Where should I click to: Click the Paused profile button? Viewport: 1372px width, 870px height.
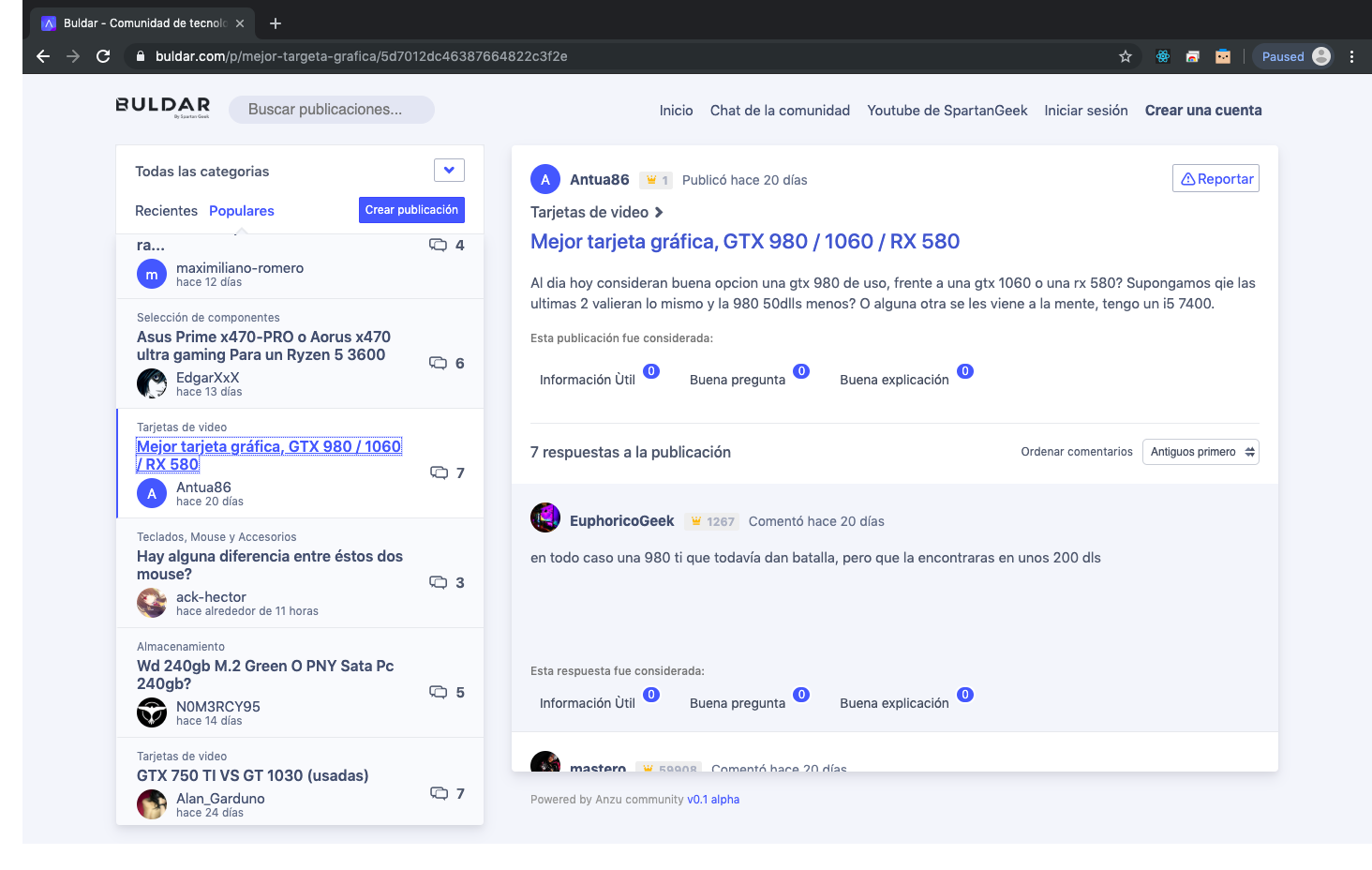pos(1294,56)
